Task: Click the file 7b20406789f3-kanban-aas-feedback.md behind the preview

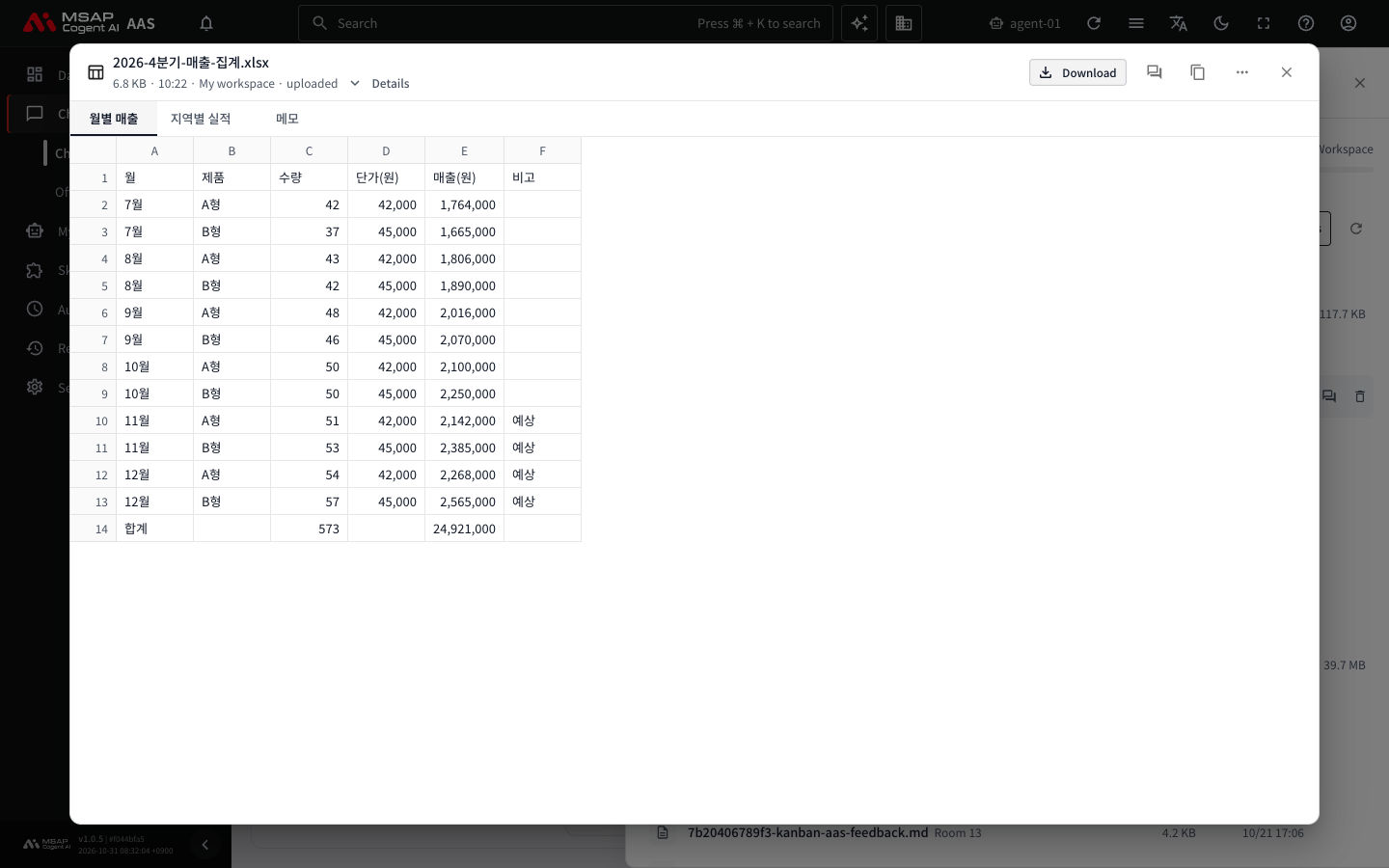Action: click(x=807, y=832)
